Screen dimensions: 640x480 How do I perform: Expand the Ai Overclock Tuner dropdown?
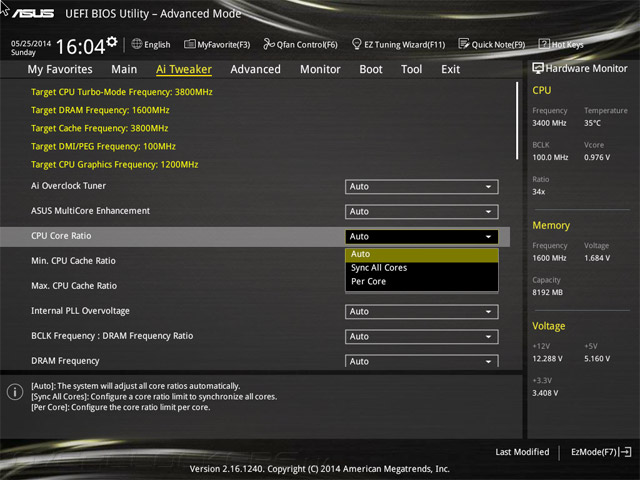click(x=422, y=187)
